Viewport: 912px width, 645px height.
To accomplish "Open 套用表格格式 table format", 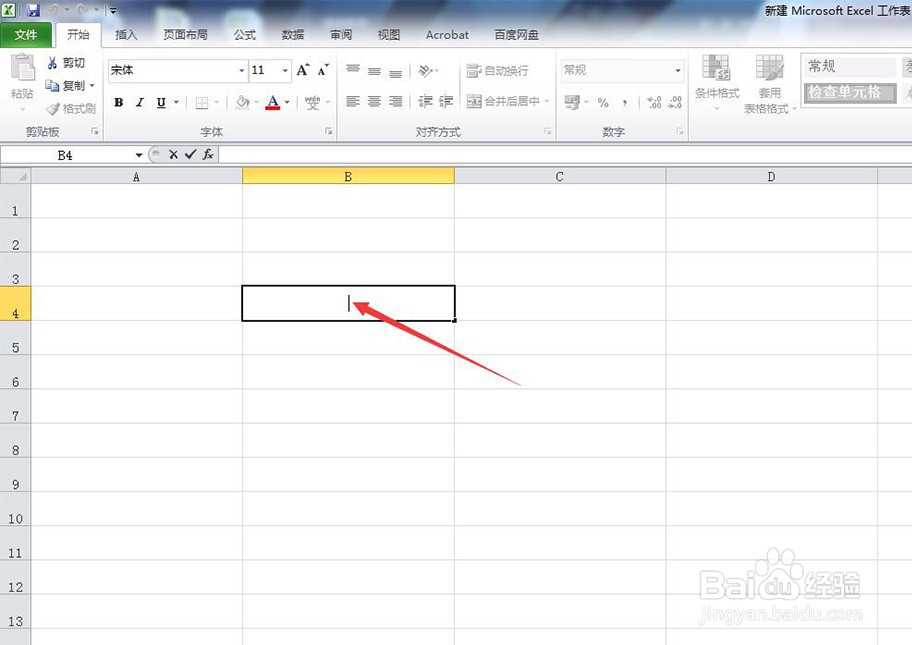I will click(x=770, y=84).
